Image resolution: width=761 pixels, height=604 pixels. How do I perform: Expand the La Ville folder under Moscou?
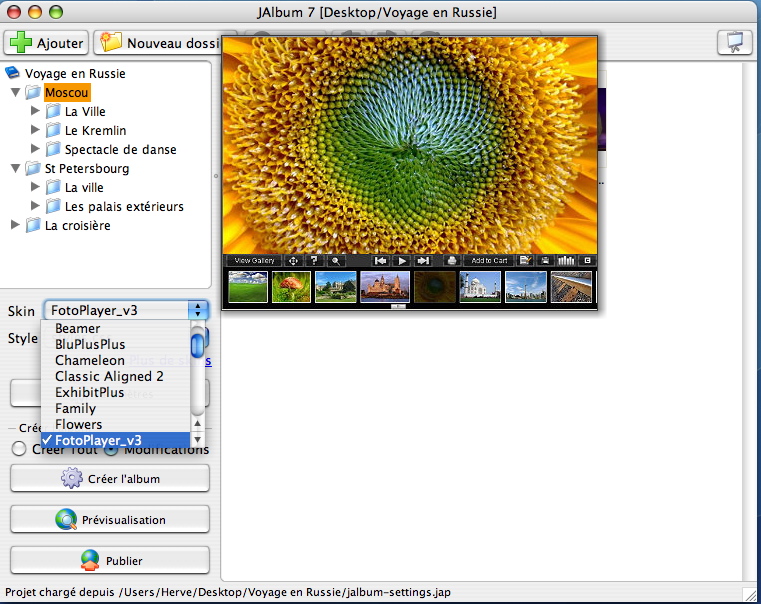pos(35,111)
